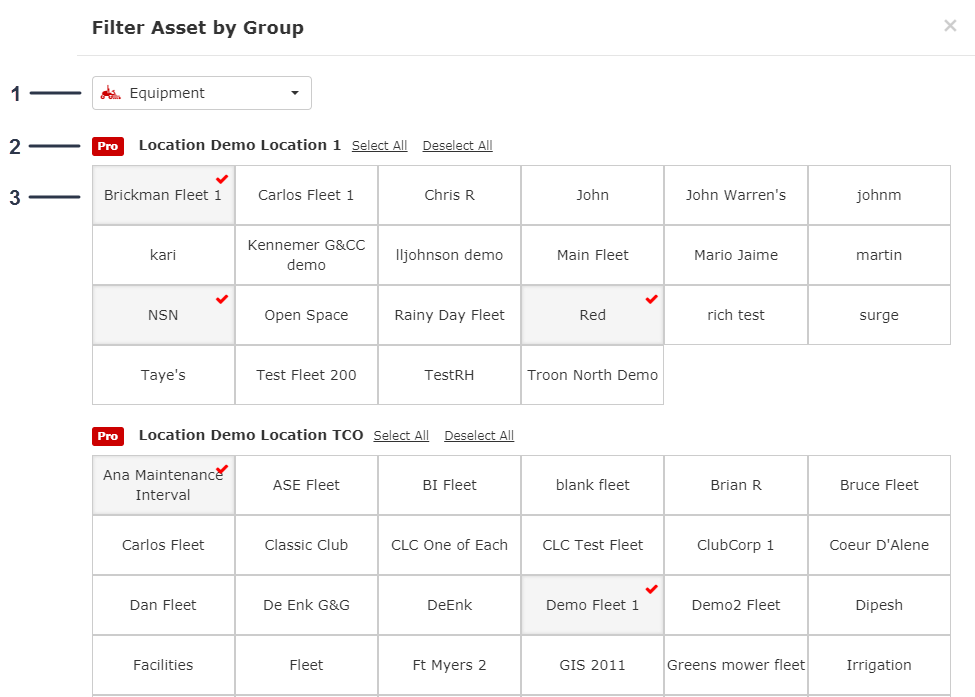Deselect All under Location Demo Location 1

[457, 146]
